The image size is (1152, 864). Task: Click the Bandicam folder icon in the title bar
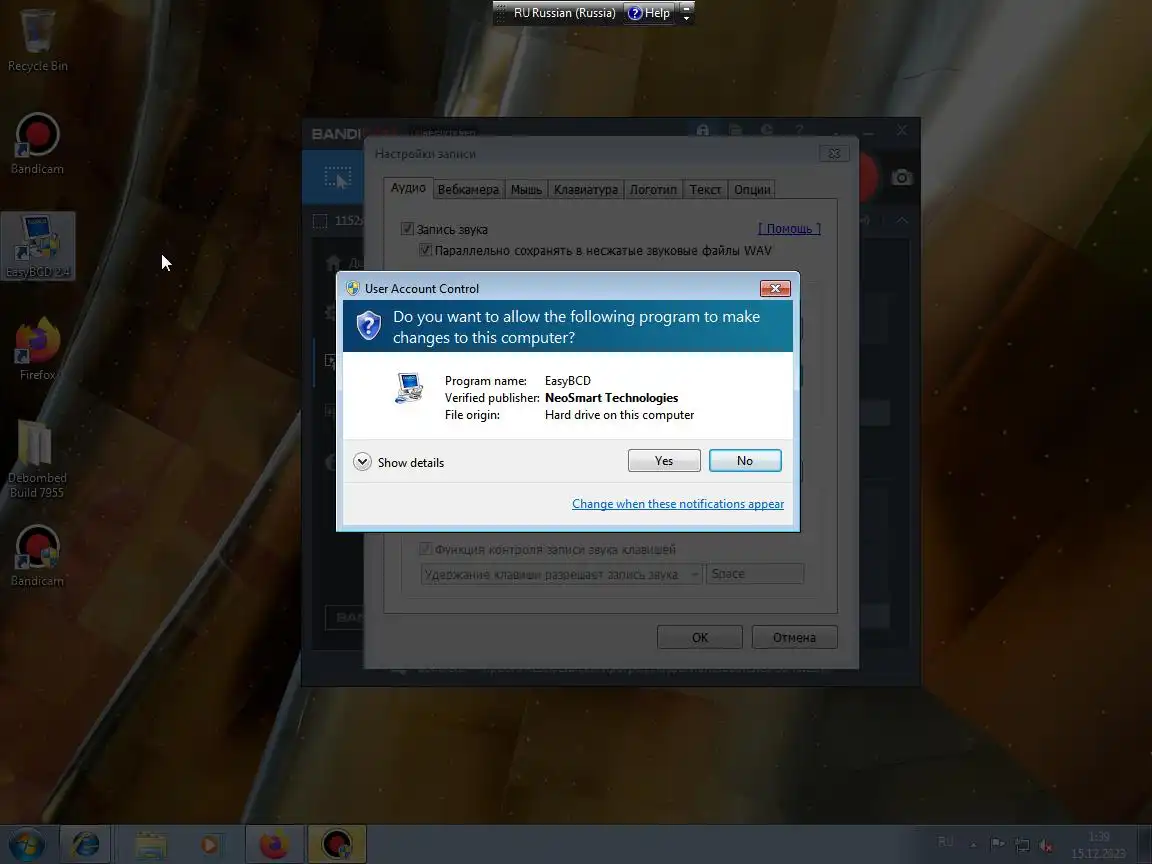click(735, 130)
